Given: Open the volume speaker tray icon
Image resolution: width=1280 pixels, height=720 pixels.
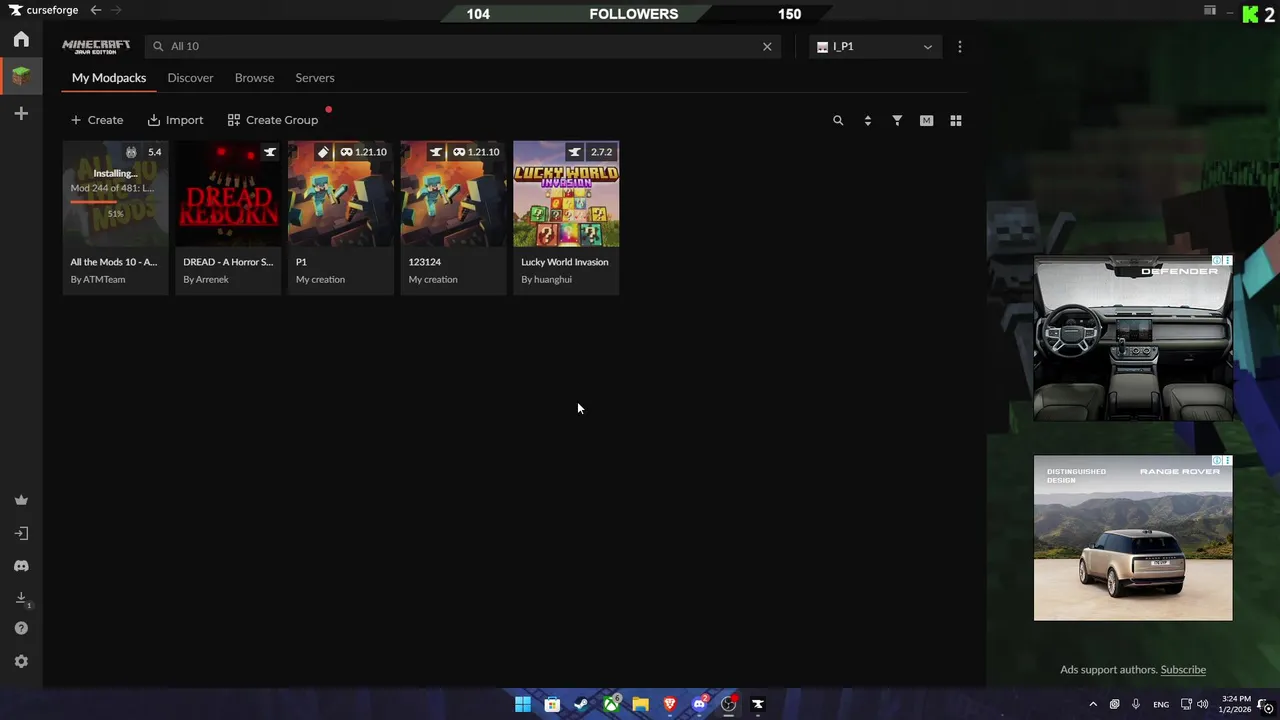Looking at the screenshot, I should tap(1202, 704).
